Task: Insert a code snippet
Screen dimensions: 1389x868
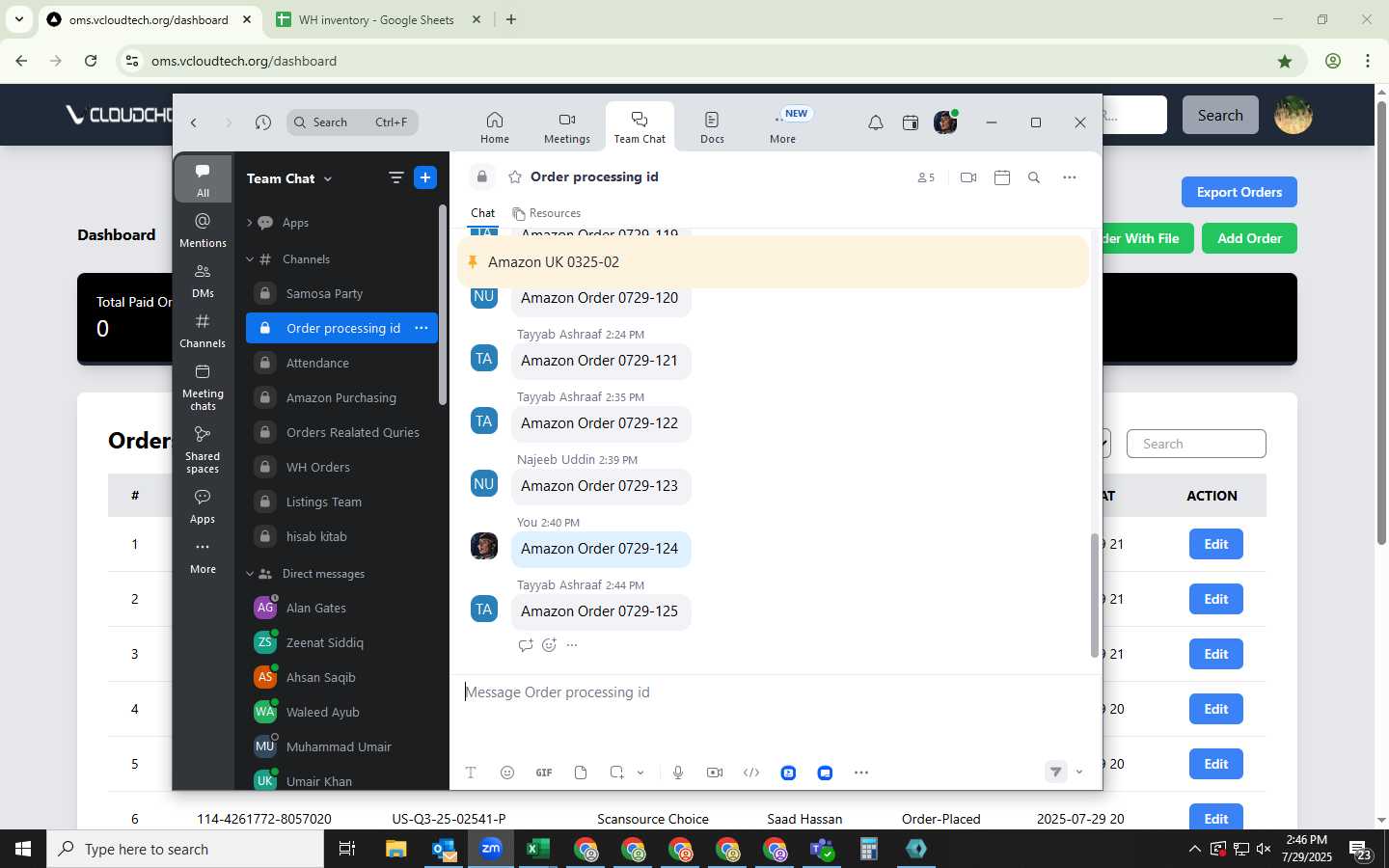Action: 751,773
